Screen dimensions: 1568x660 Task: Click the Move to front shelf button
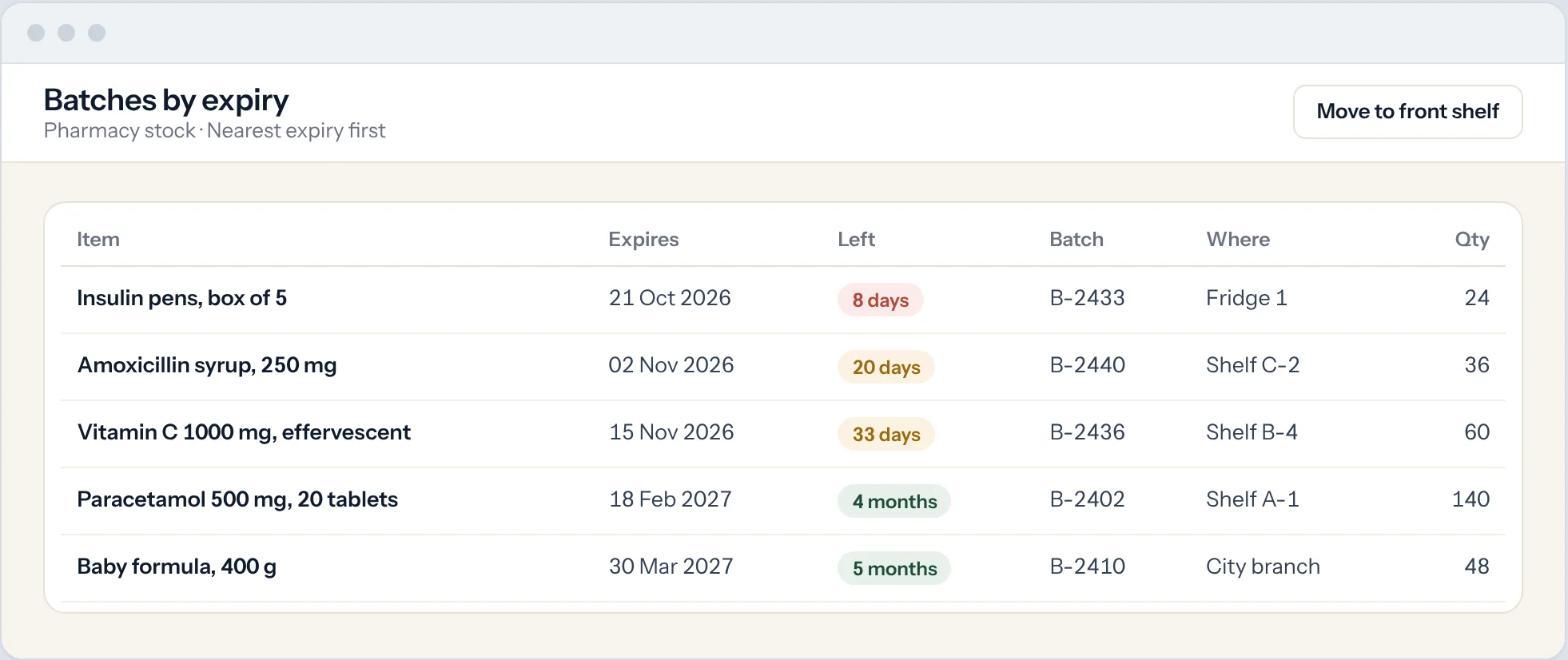(1407, 112)
